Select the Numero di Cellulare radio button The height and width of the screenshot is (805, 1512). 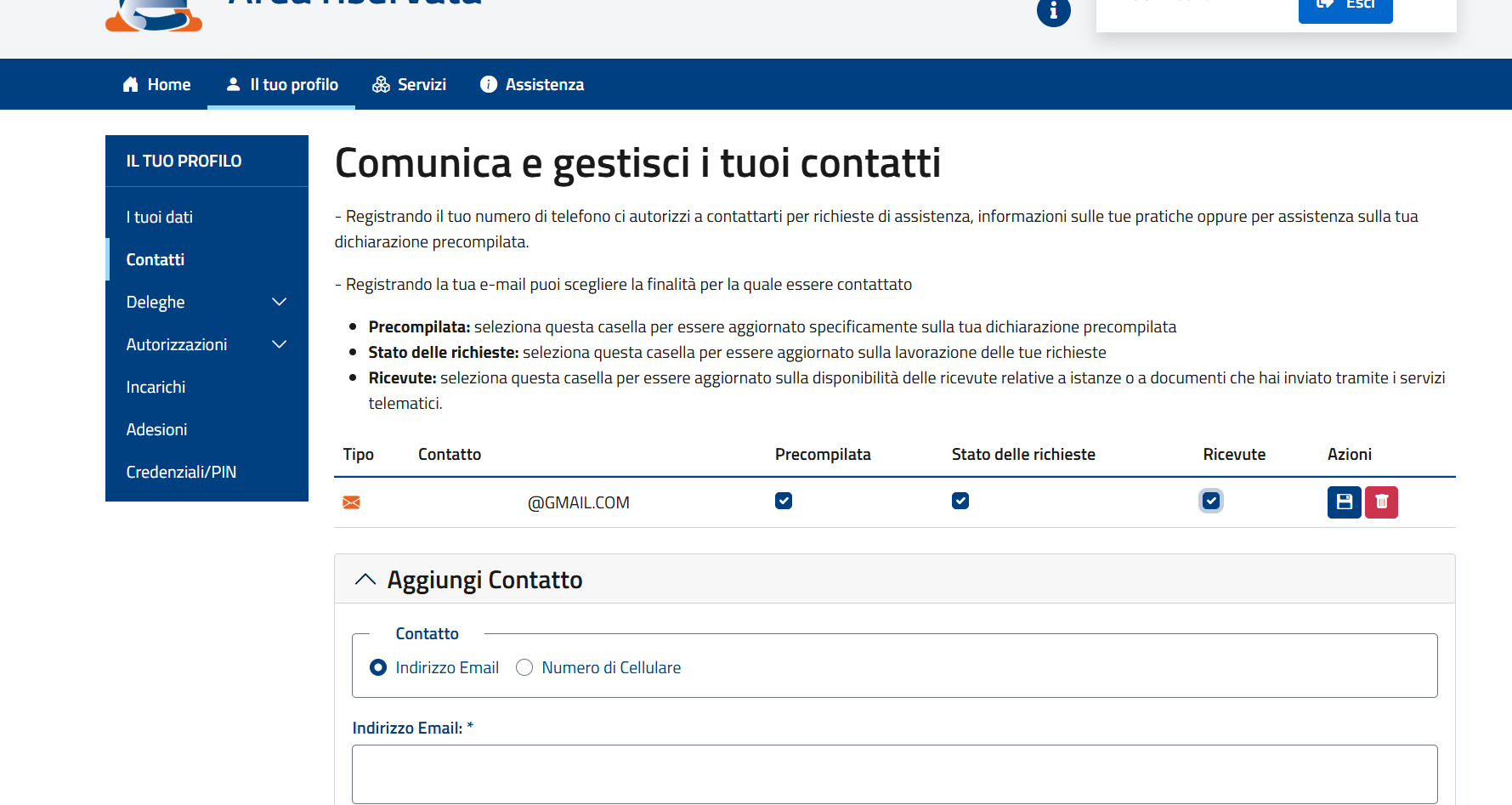tap(524, 667)
